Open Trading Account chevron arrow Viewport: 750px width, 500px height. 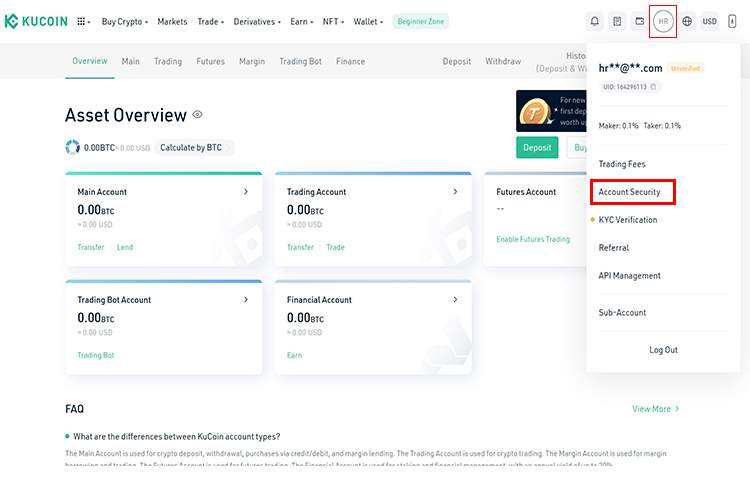coord(455,191)
